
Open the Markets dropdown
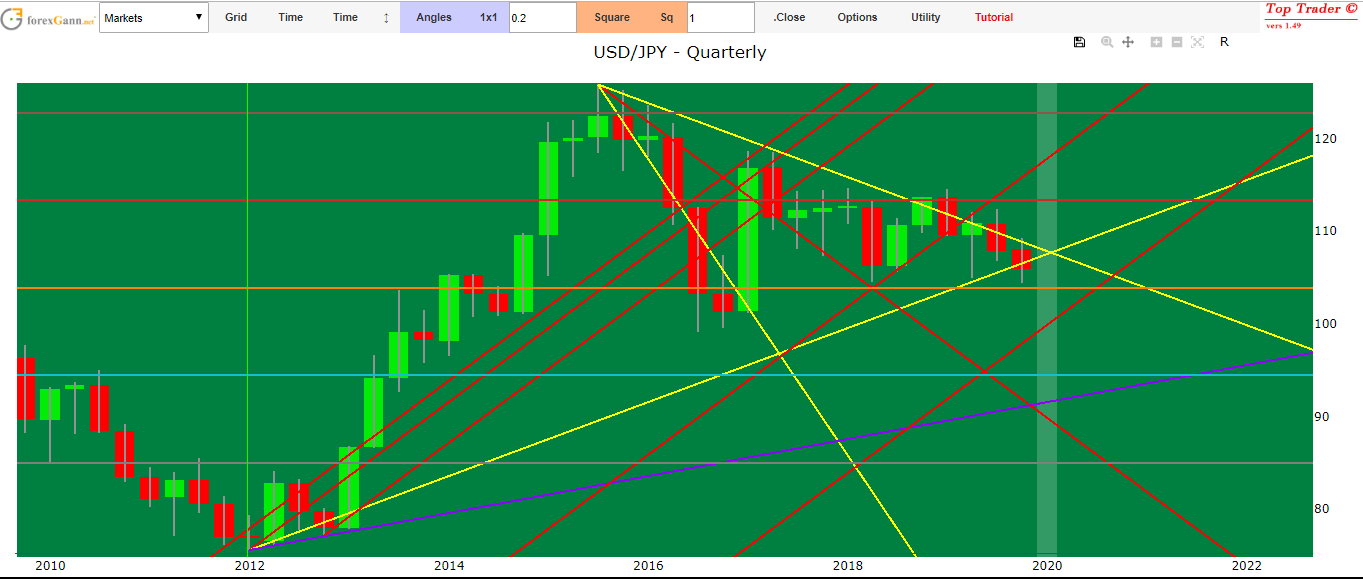(x=154, y=18)
